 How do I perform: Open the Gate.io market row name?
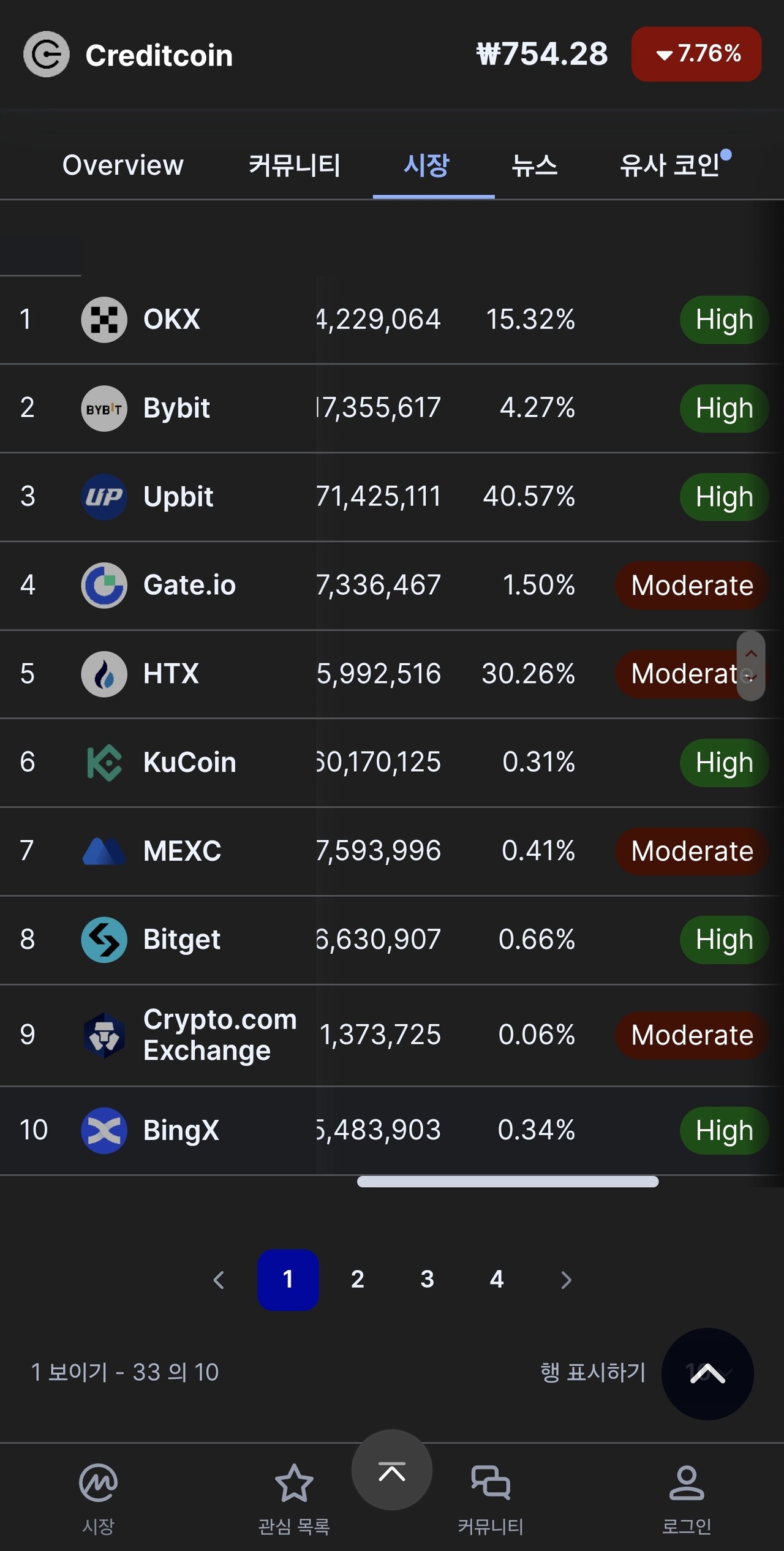point(189,586)
